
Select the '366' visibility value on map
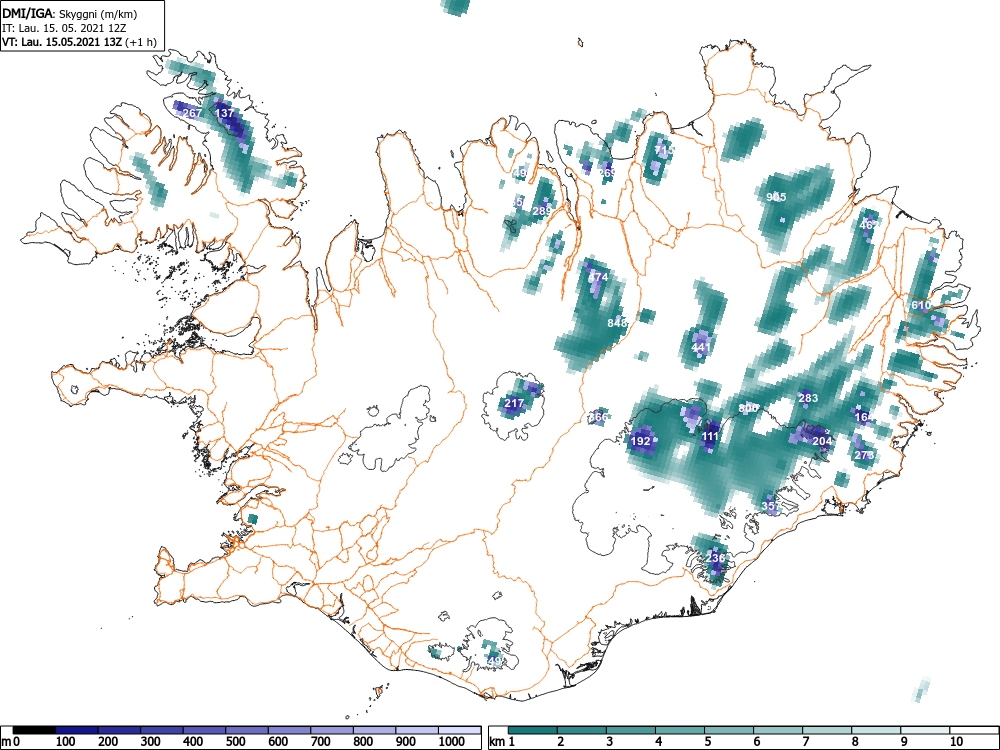(x=598, y=416)
